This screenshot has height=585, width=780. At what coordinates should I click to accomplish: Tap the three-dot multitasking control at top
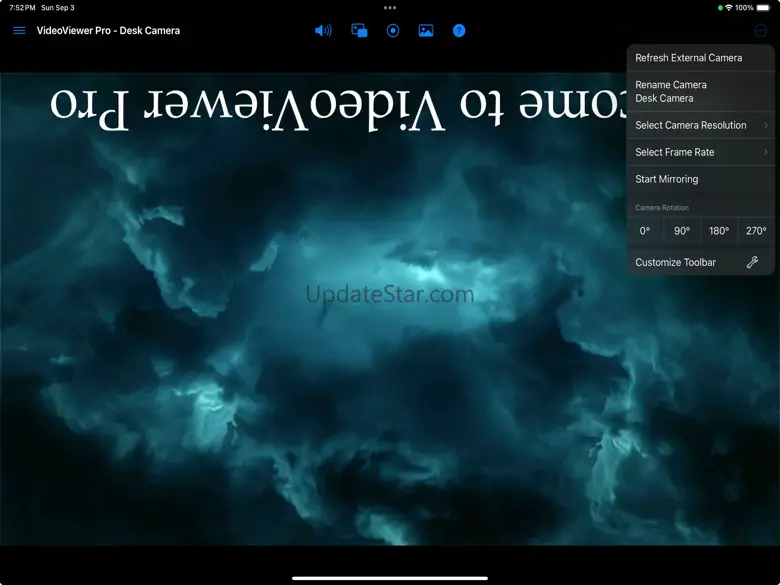pos(390,7)
